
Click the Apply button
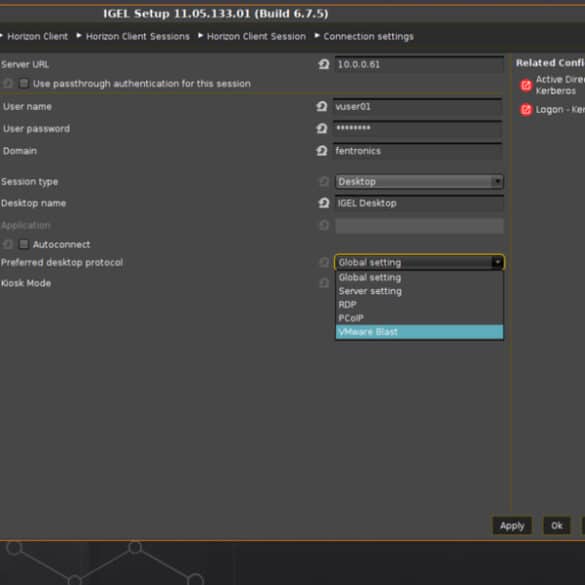512,526
